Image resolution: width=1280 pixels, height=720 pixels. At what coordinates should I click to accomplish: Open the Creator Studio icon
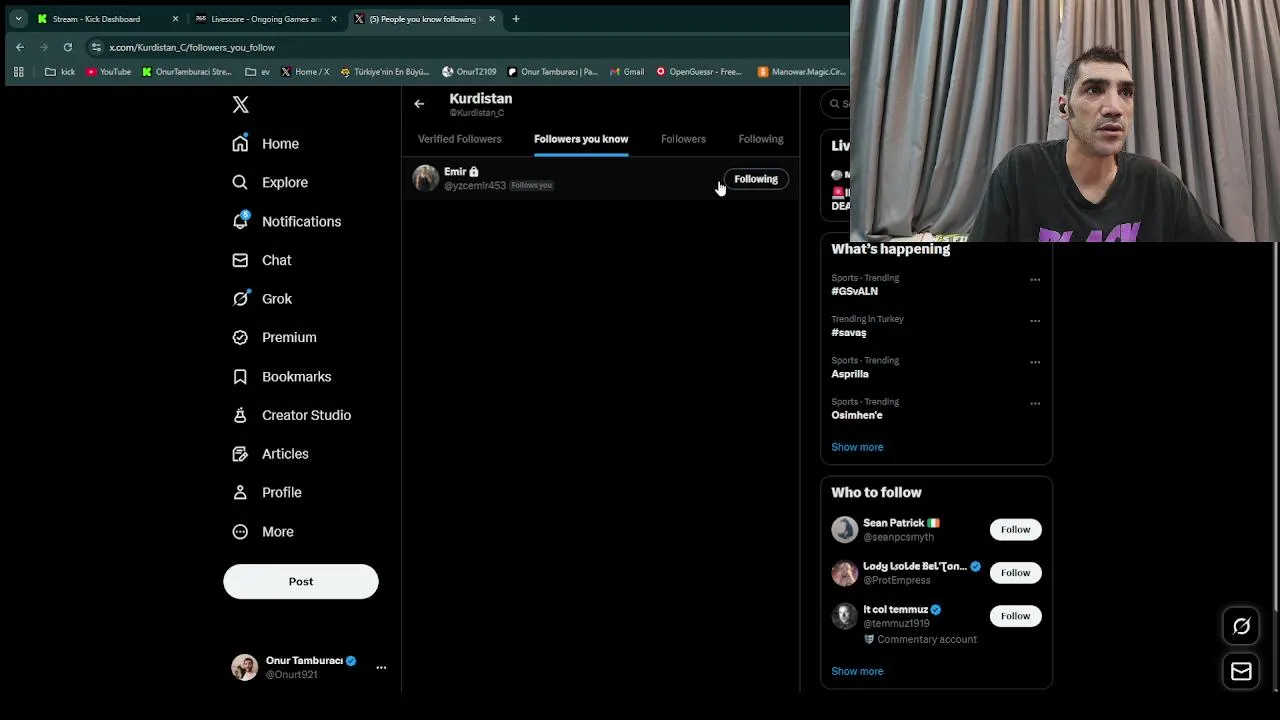pyautogui.click(x=240, y=415)
